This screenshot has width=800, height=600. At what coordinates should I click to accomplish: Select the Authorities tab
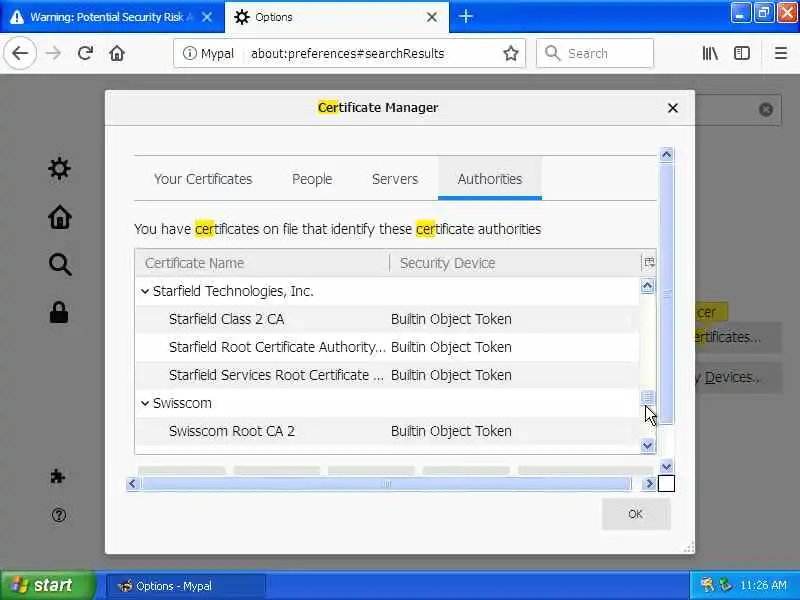pos(490,179)
